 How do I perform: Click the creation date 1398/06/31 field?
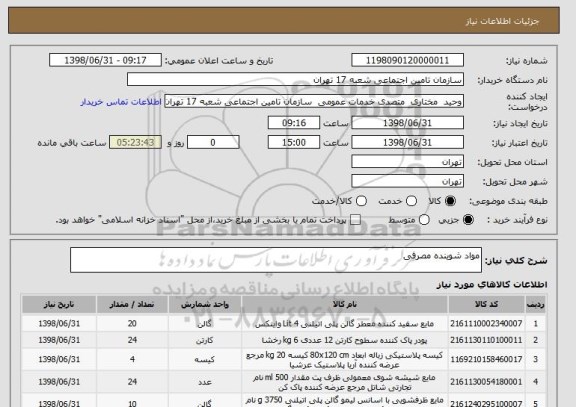pos(407,123)
